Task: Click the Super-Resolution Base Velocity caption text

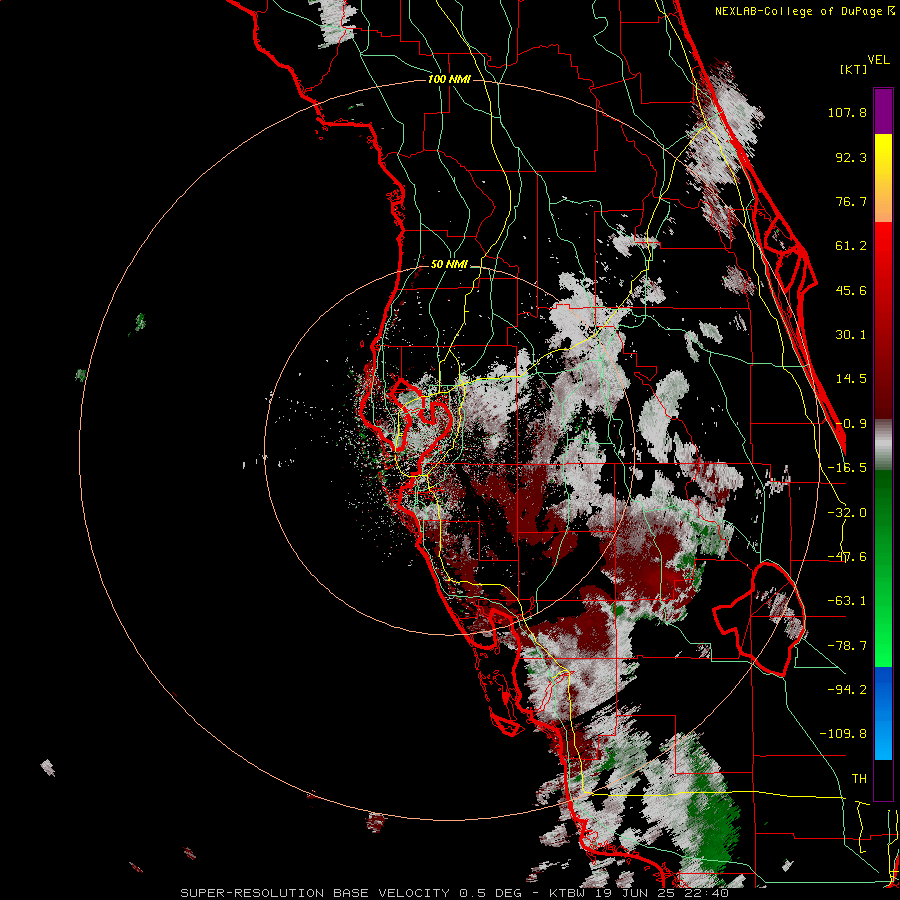Action: click(455, 893)
